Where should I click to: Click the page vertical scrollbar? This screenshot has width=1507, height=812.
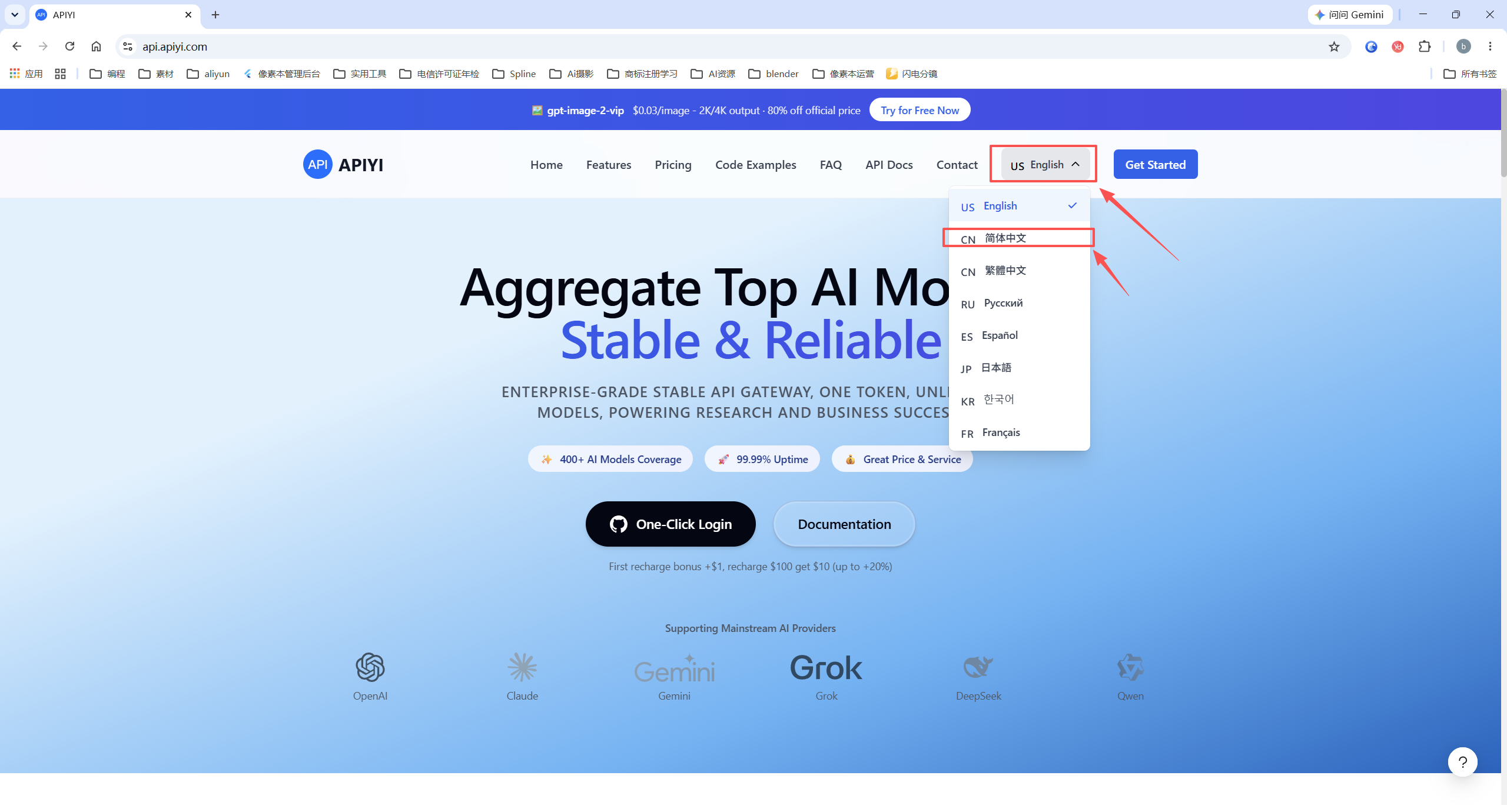coord(1503,133)
